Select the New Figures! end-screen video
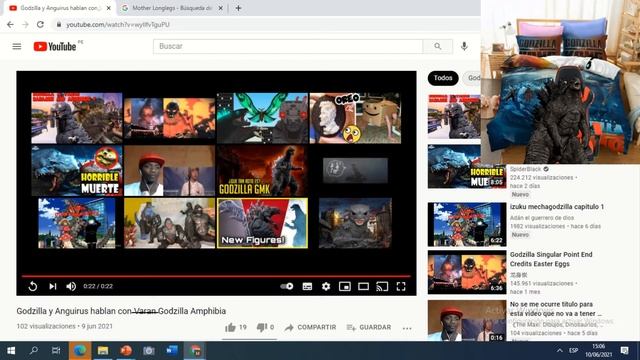640x360 pixels. 262,223
